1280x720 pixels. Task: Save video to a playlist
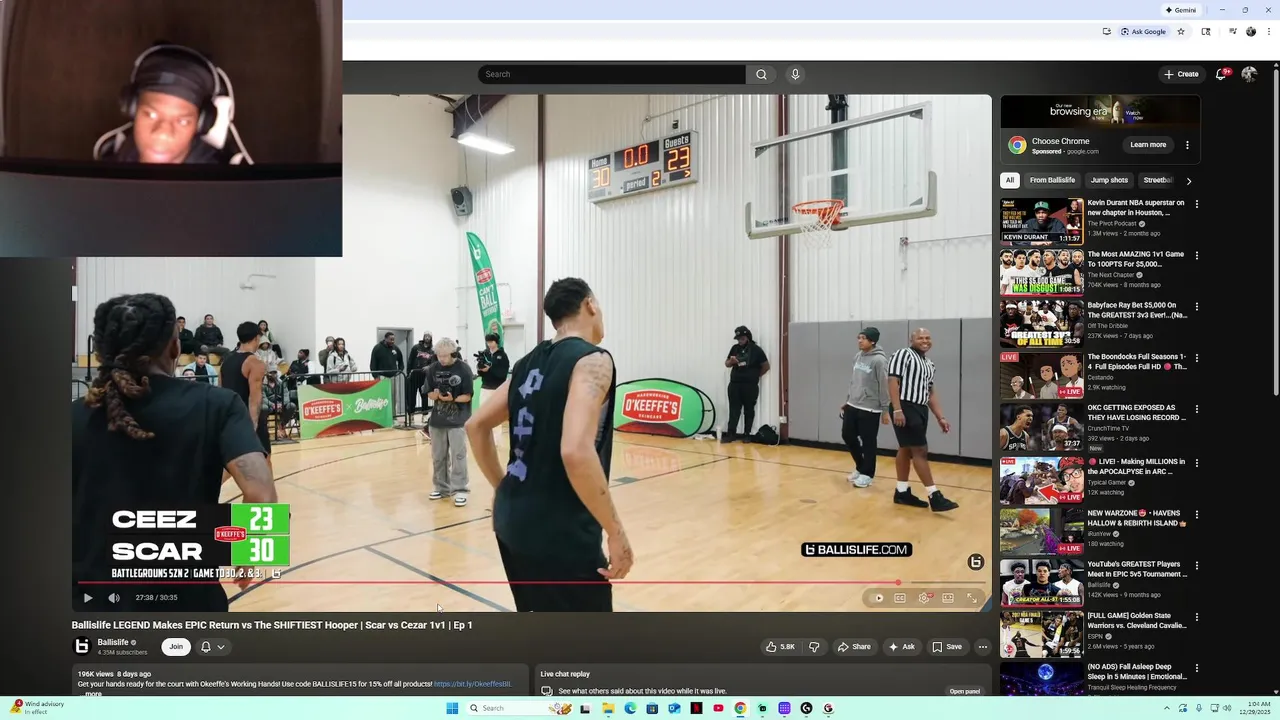pyautogui.click(x=947, y=647)
